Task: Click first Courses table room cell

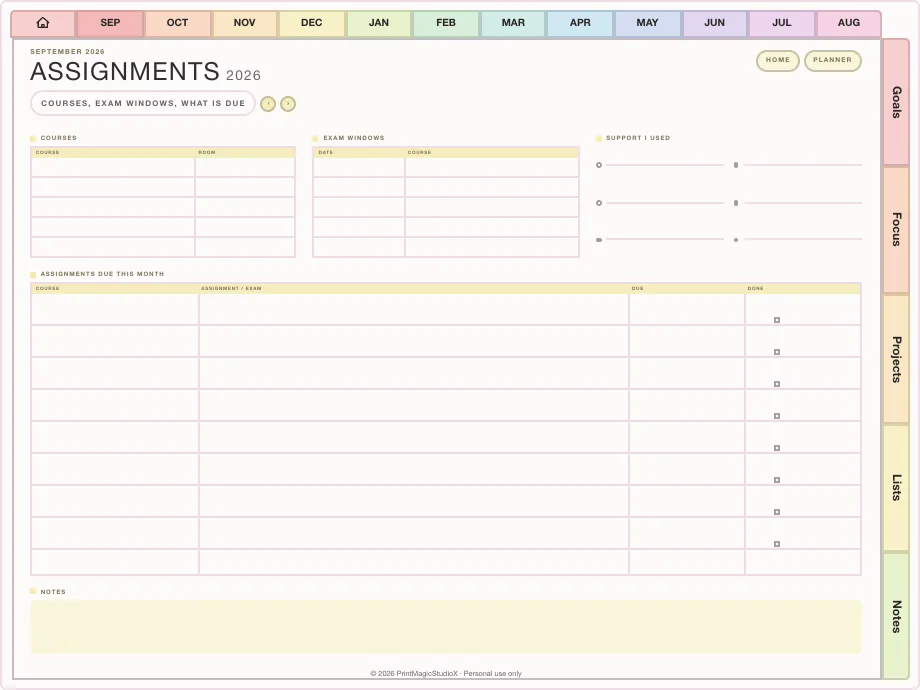Action: click(245, 167)
